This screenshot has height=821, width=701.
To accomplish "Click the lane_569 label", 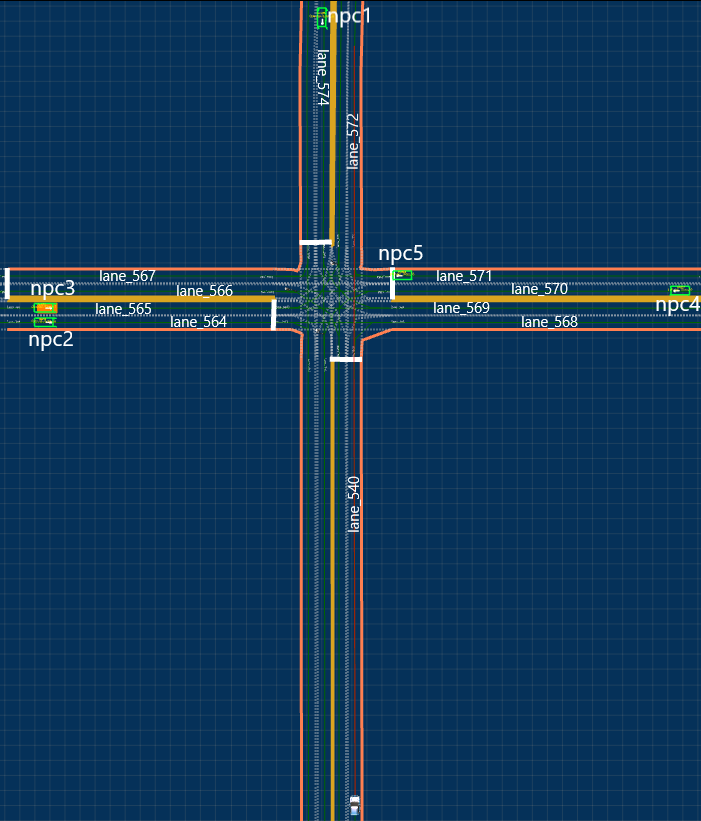I will pos(461,308).
